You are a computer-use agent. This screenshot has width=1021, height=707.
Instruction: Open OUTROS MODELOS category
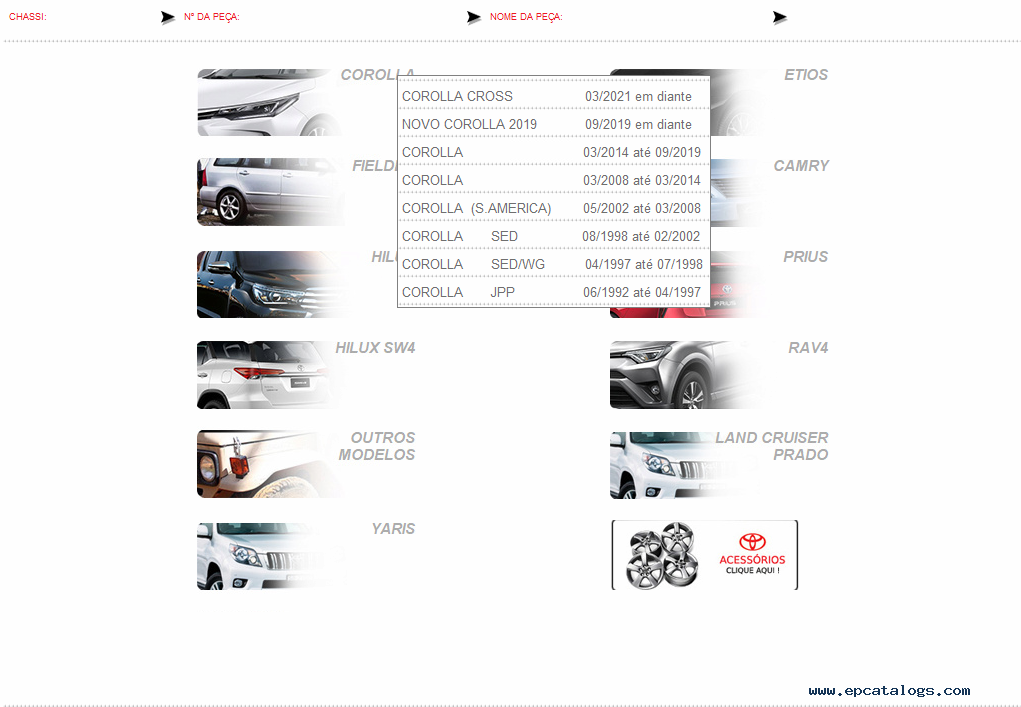(268, 465)
